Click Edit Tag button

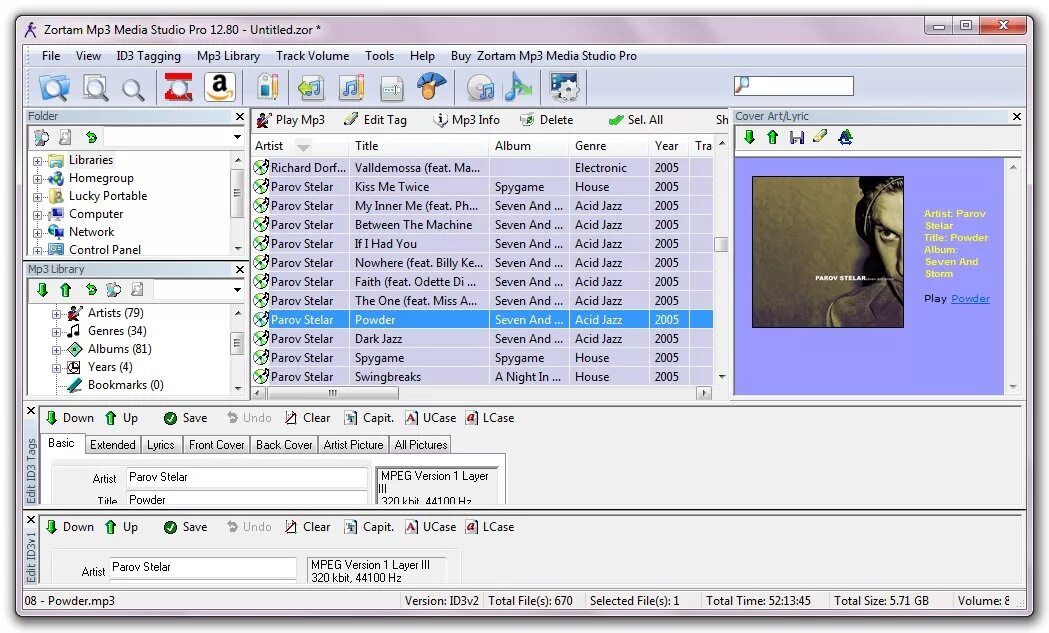pyautogui.click(x=375, y=120)
